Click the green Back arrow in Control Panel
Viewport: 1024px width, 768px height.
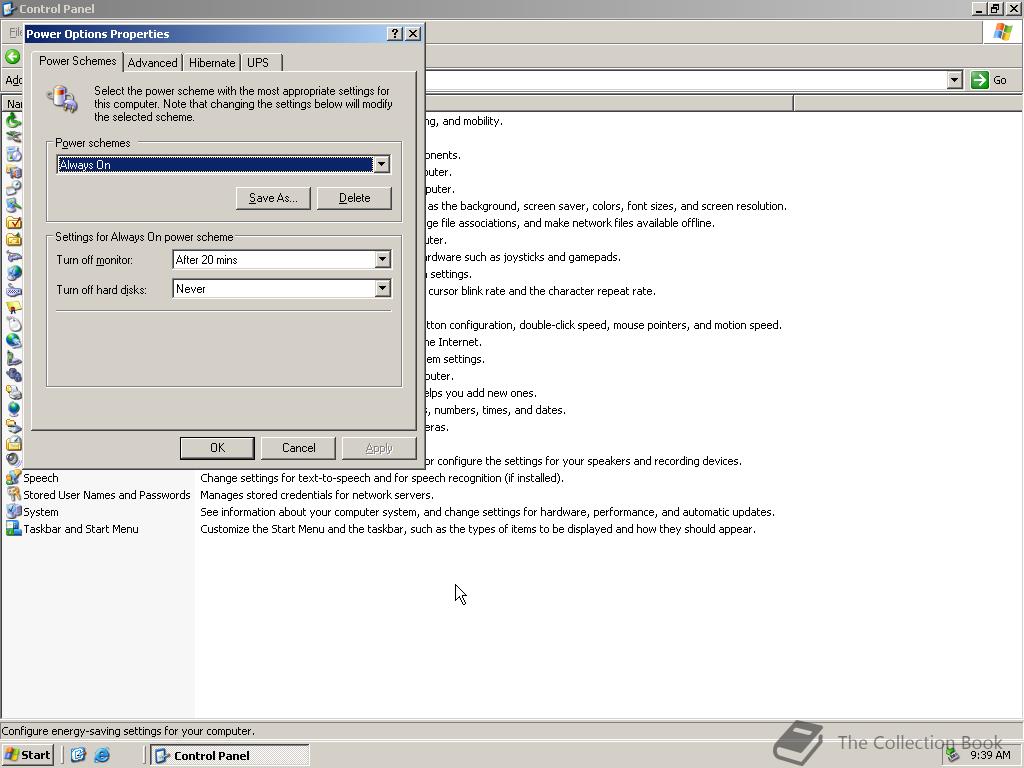click(12, 56)
